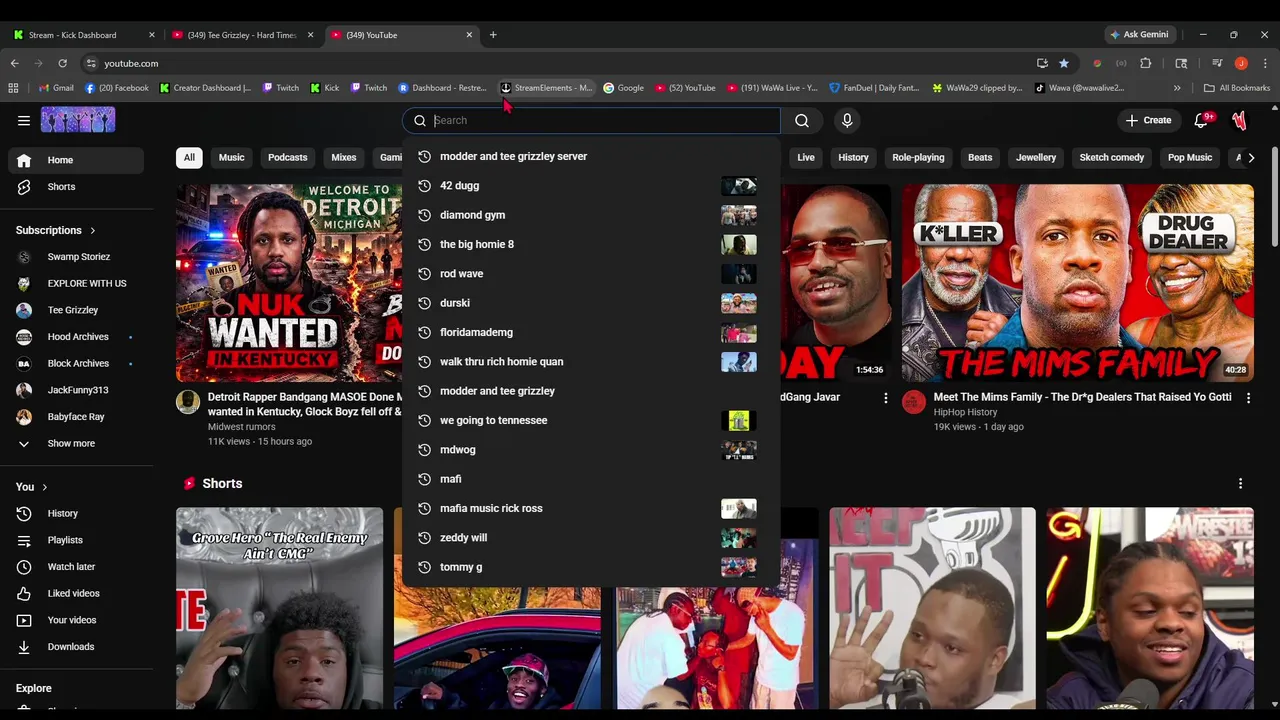1280x720 pixels.
Task: Choose the 'diamond gym' search suggestion
Action: [x=590, y=215]
